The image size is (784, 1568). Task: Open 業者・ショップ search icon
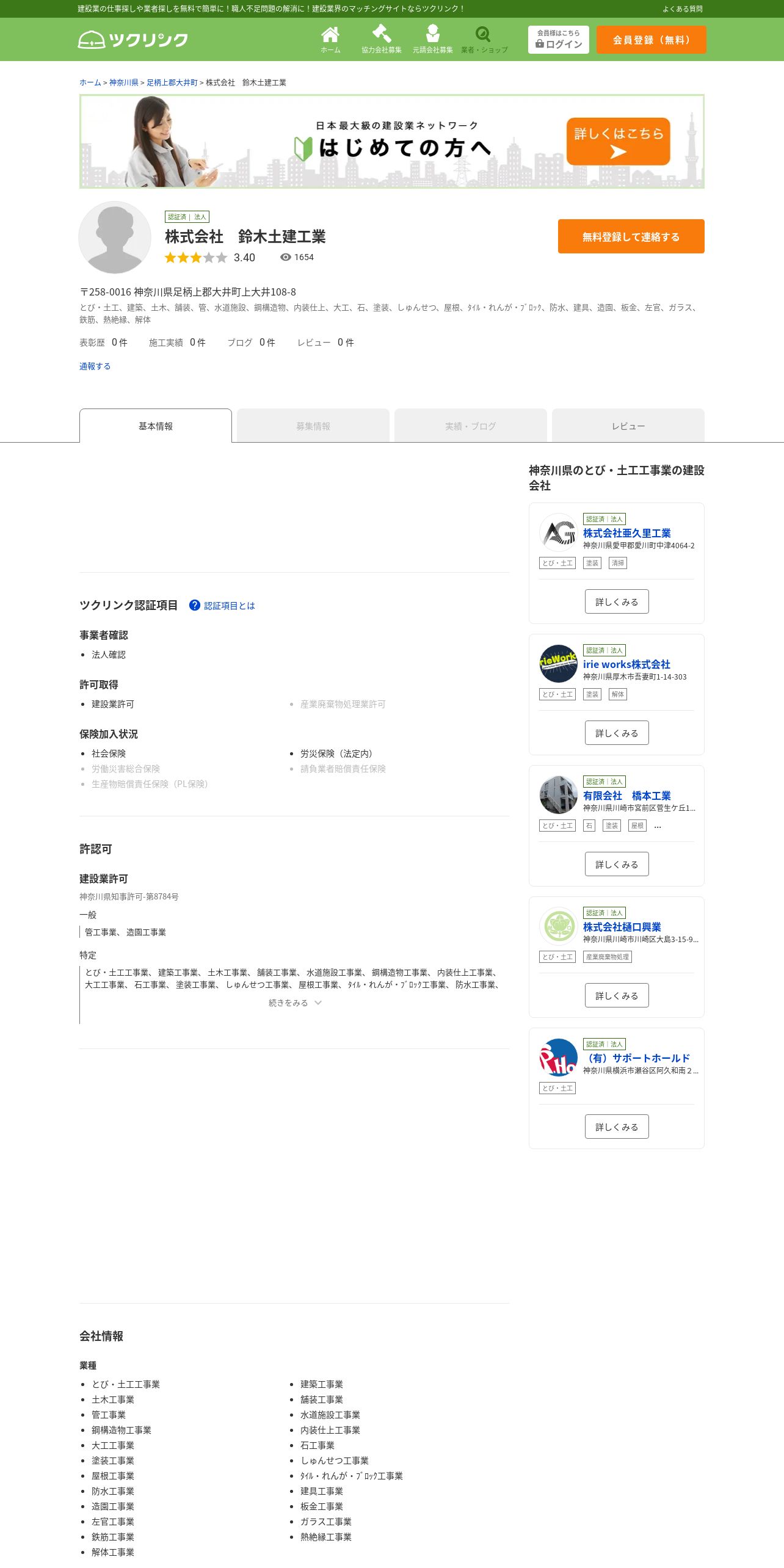(484, 40)
